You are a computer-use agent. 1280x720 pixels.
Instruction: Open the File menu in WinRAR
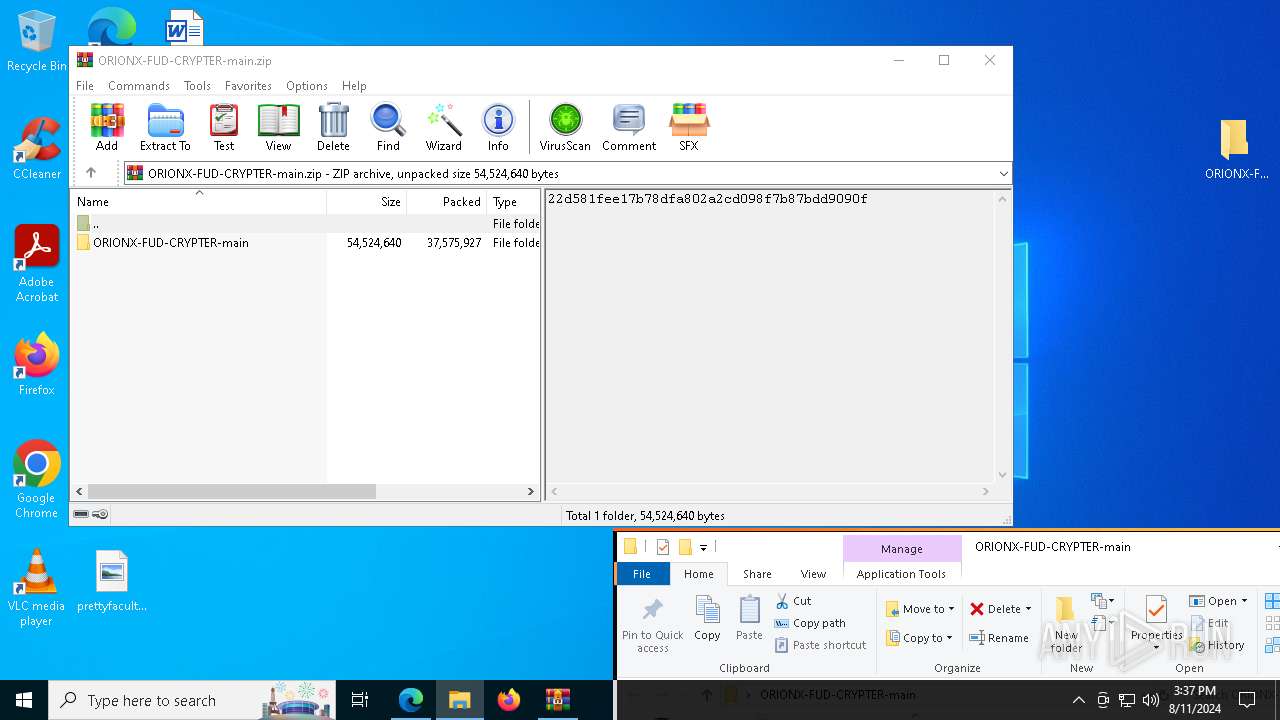(x=85, y=86)
